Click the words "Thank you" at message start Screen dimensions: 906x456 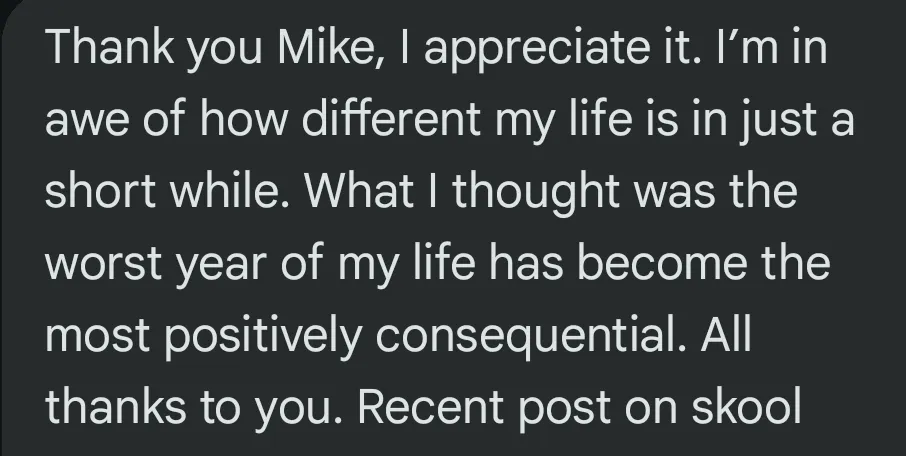[x=154, y=49]
